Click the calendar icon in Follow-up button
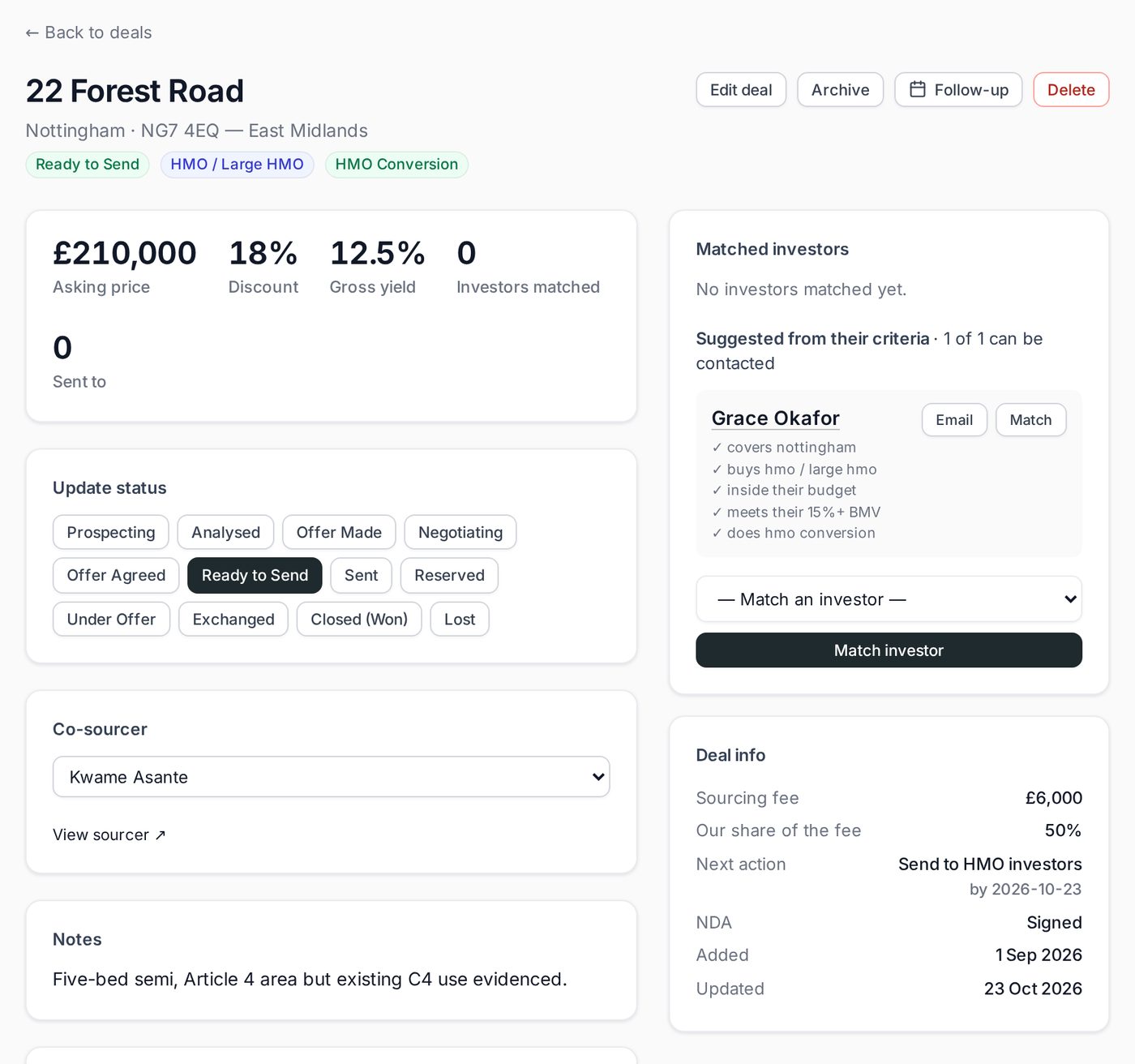This screenshot has height=1064, width=1135. (917, 89)
